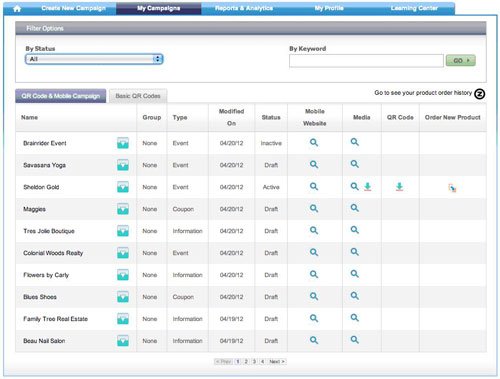Viewport: 500px width, 379px height.
Task: Preview Flowers by Carly mobile website
Action: pyautogui.click(x=314, y=275)
